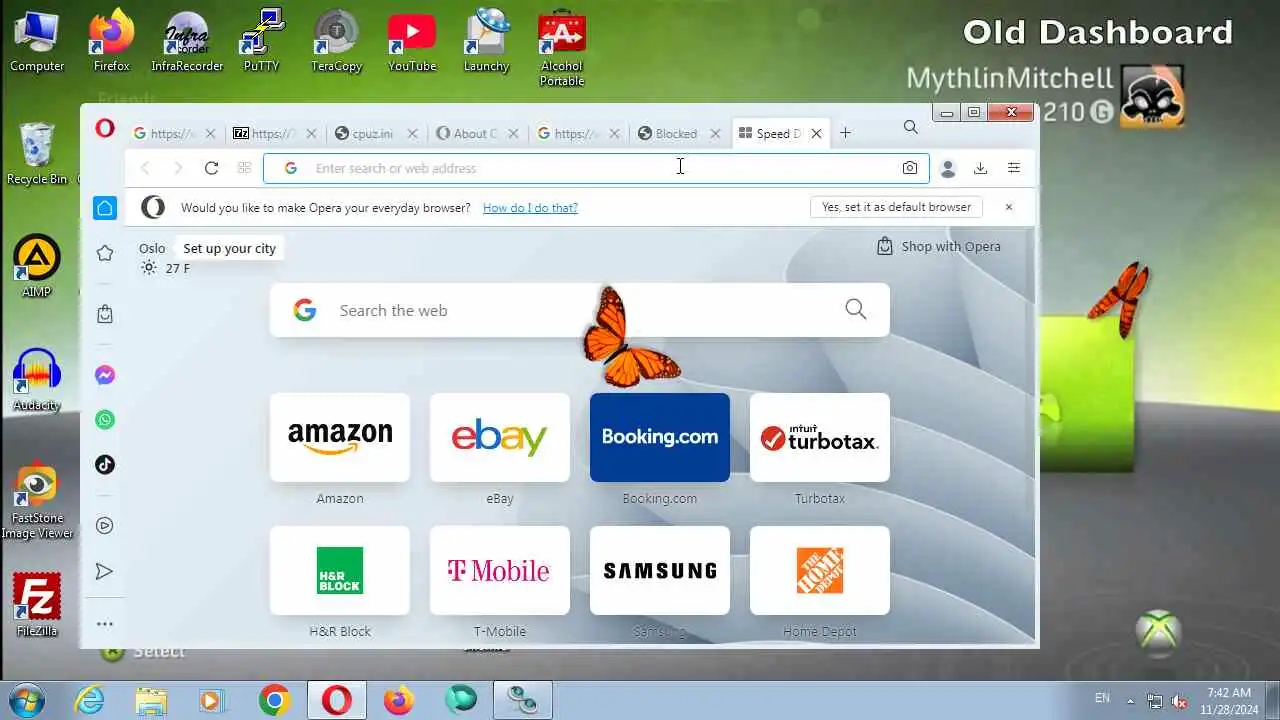
Task: Select the InfraRecorder desktop shortcut
Action: point(186,42)
